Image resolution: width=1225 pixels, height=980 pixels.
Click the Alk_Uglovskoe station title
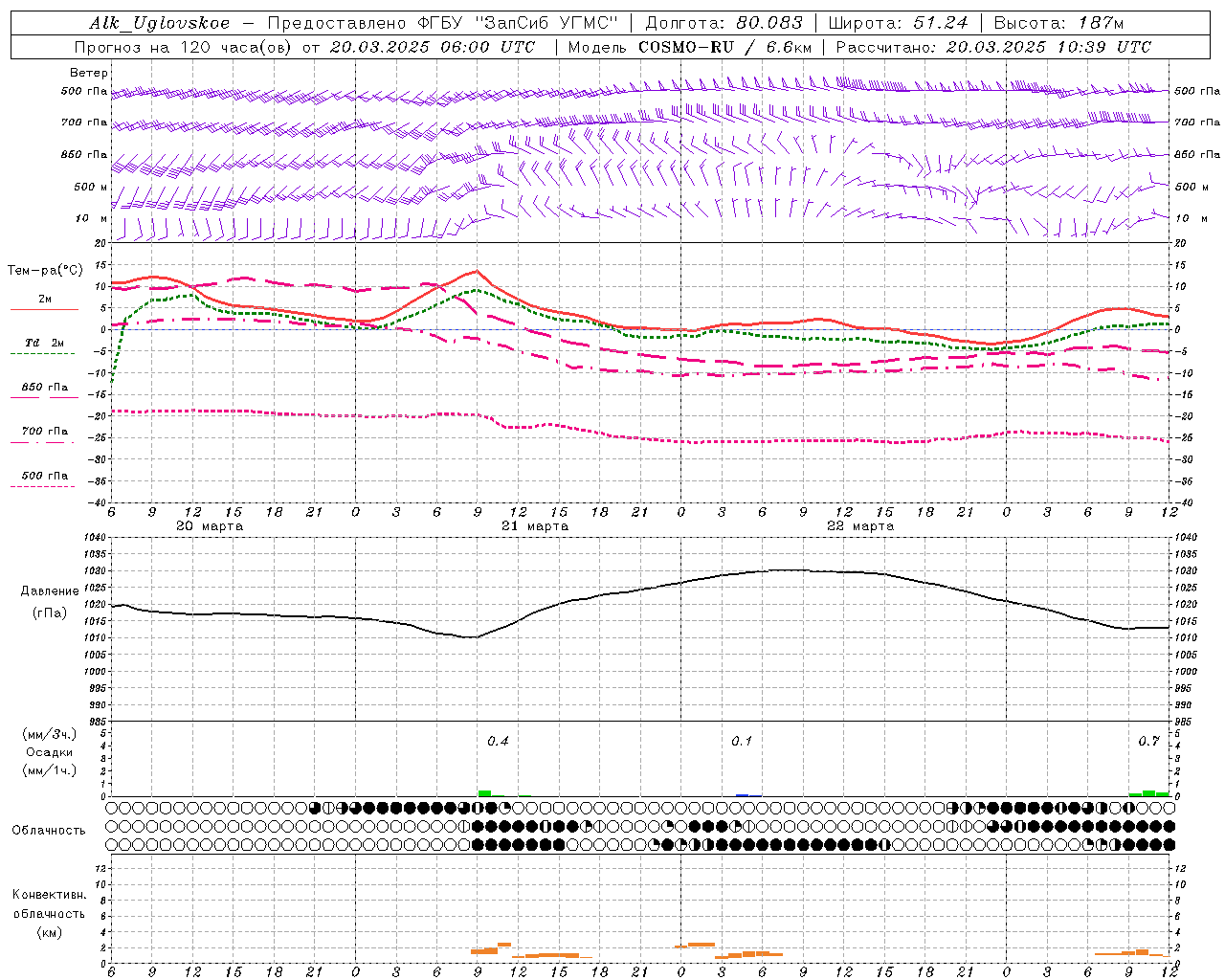160,23
